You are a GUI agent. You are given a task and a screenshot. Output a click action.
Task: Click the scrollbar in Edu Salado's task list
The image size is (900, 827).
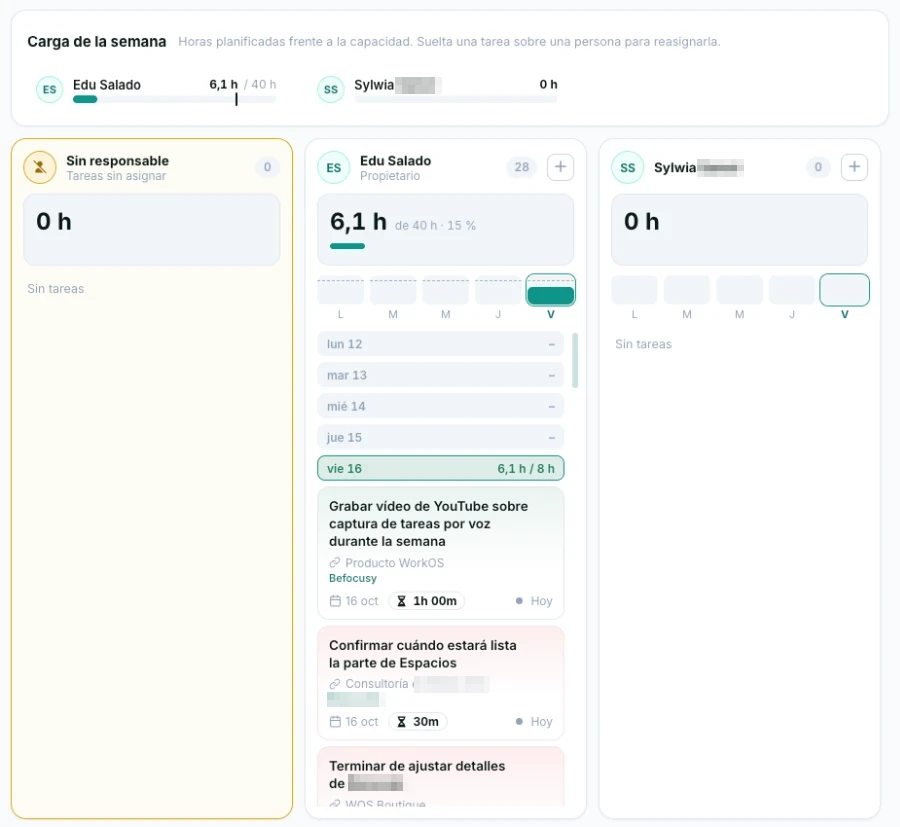tap(575, 360)
